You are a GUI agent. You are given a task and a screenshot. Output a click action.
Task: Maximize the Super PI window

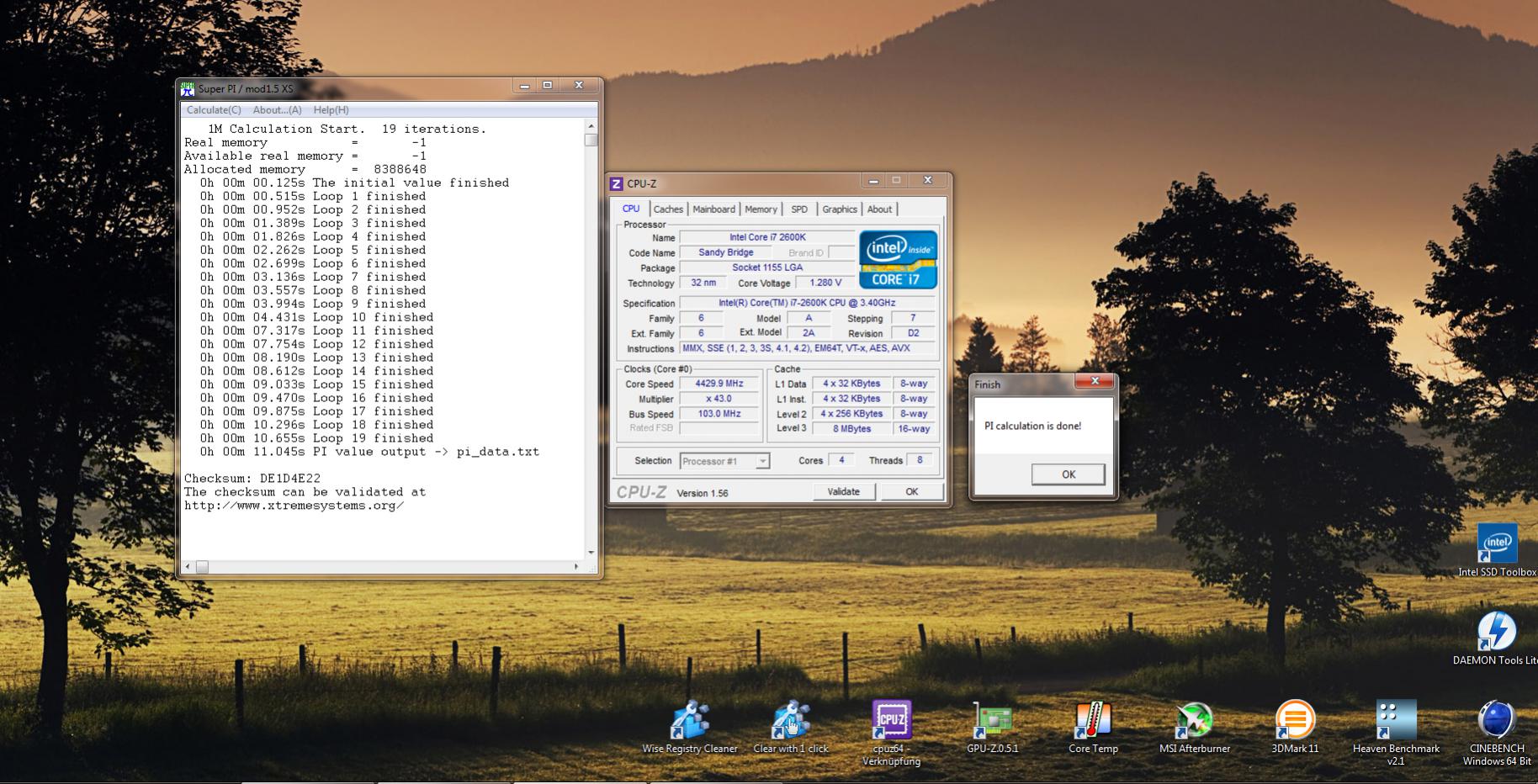point(548,86)
